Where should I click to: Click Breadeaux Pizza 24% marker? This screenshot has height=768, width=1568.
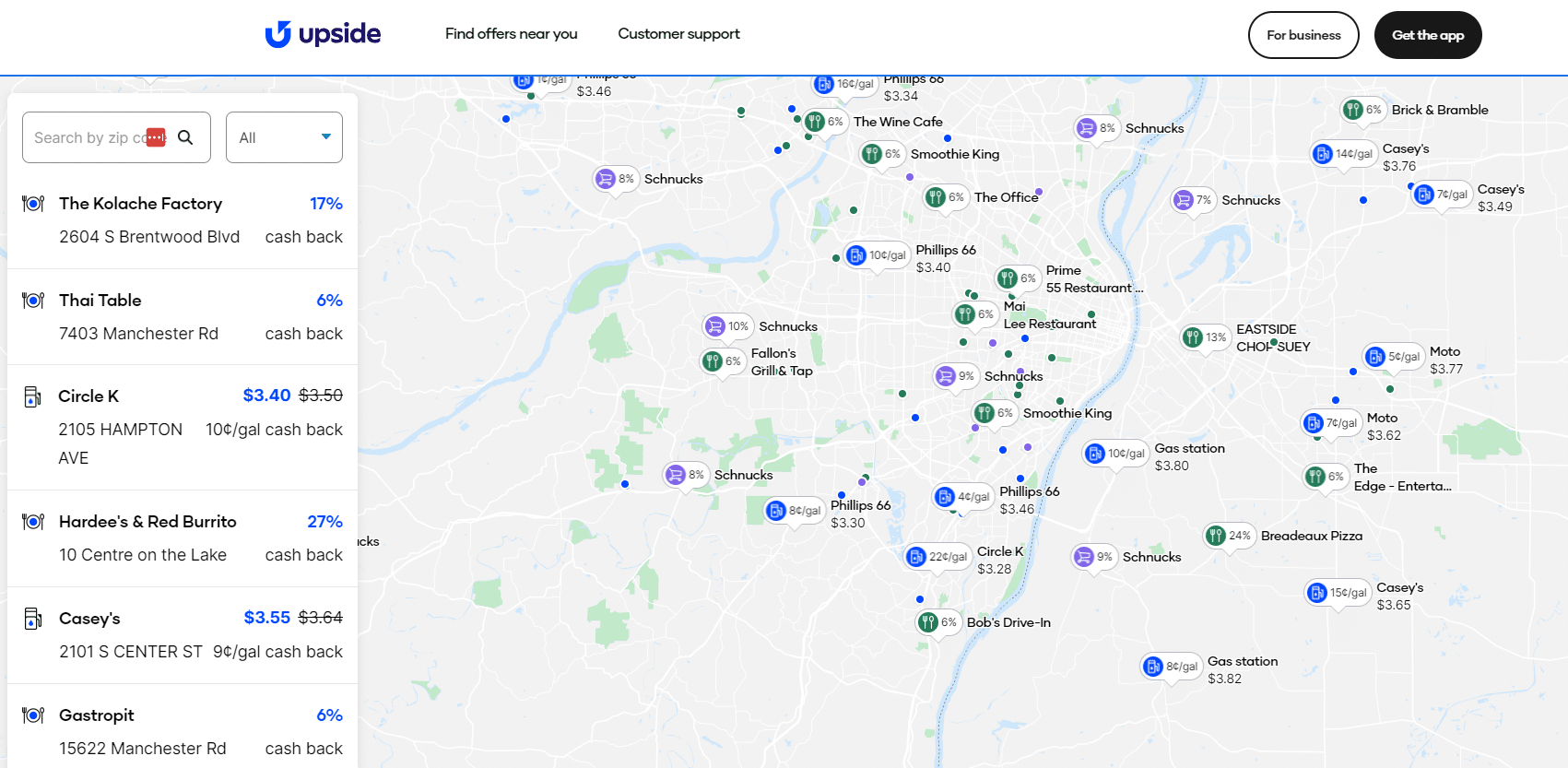(x=1230, y=536)
